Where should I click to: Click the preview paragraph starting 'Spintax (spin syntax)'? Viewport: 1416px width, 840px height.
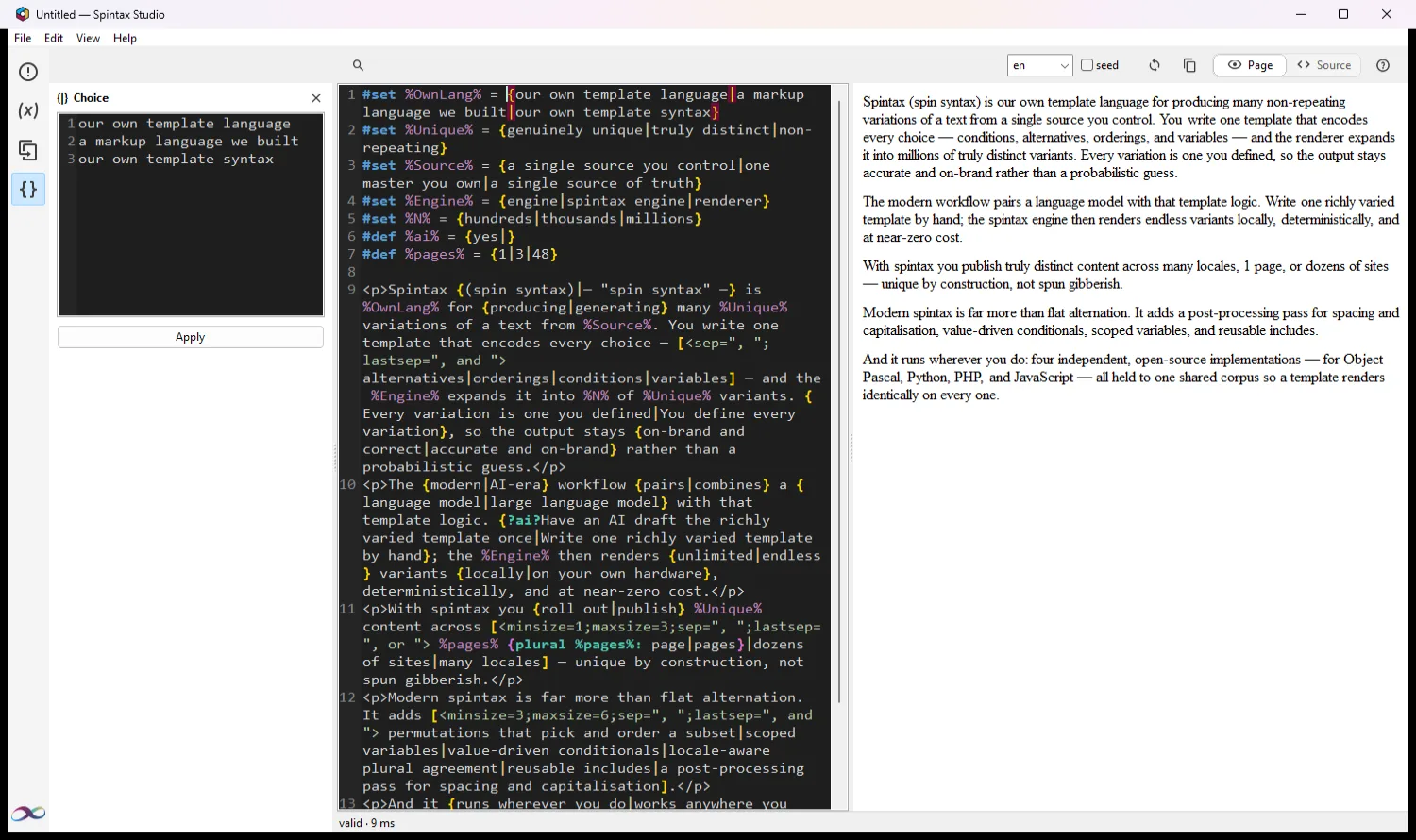tap(1130, 138)
